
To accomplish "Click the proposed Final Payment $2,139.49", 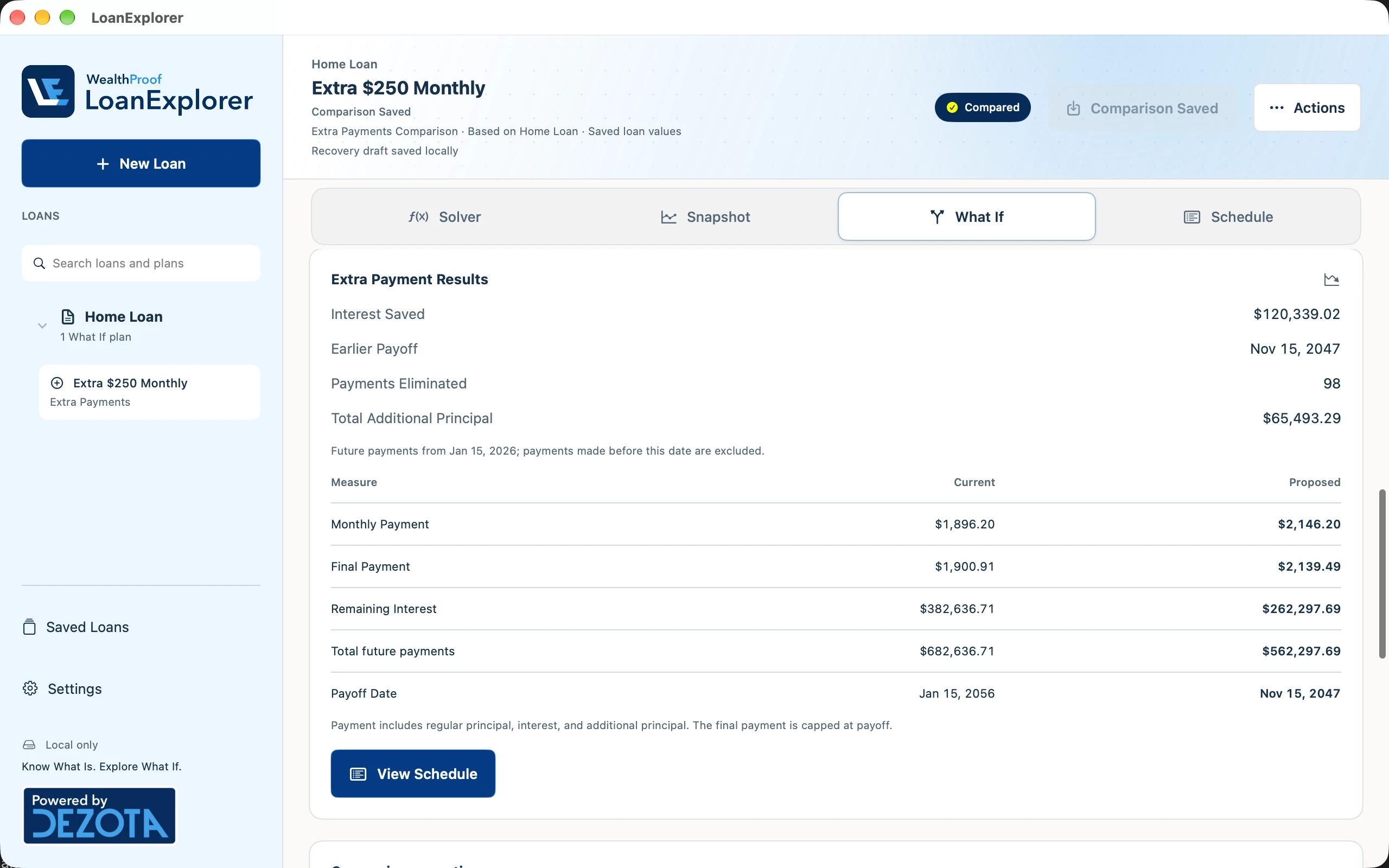I will point(1309,566).
